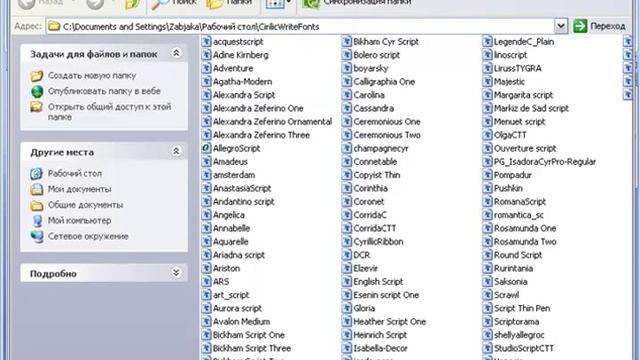Open Сетевое окружение link
This screenshot has width=640, height=360.
[x=88, y=236]
